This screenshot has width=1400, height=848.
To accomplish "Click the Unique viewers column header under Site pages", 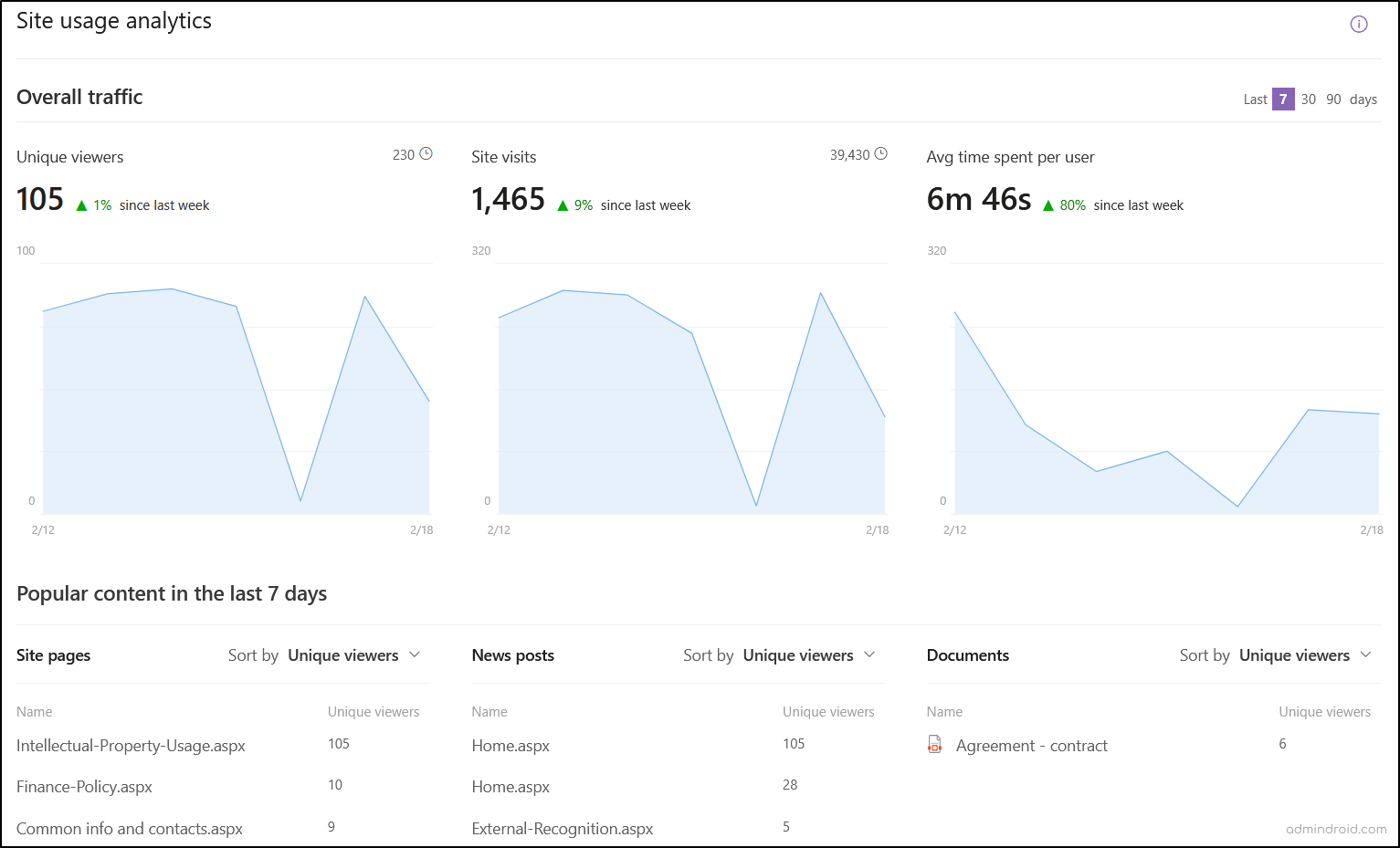I will 374,711.
